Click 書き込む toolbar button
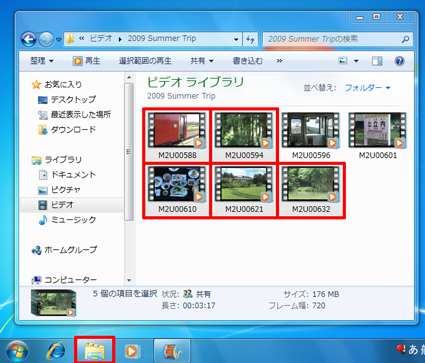 tap(247, 61)
